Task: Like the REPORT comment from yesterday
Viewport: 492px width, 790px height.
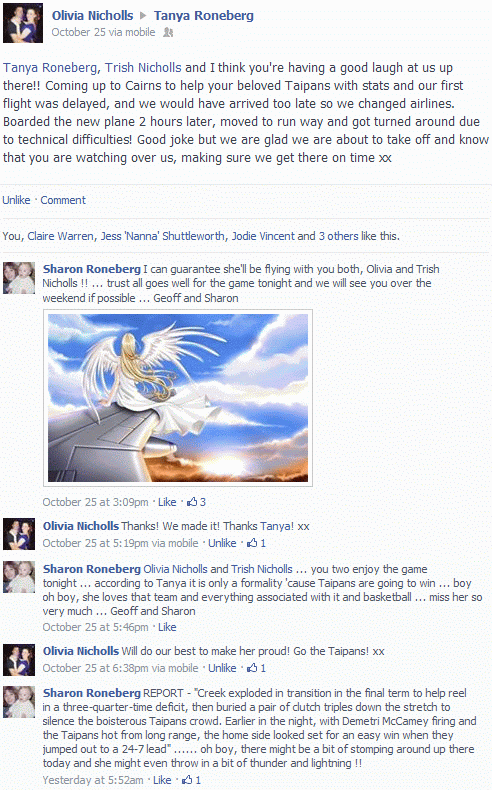Action: pyautogui.click(x=162, y=780)
